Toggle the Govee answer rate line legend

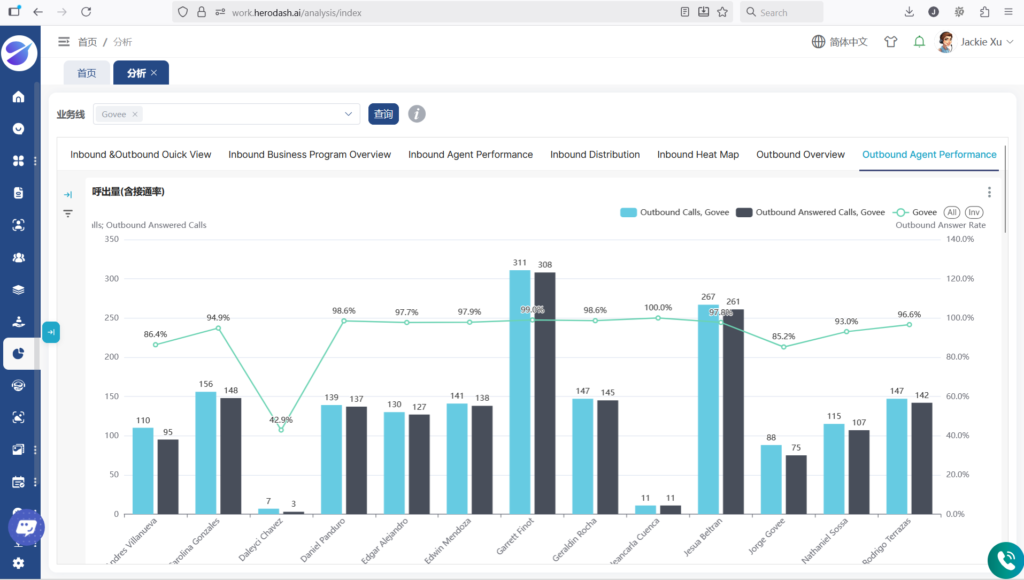click(915, 212)
